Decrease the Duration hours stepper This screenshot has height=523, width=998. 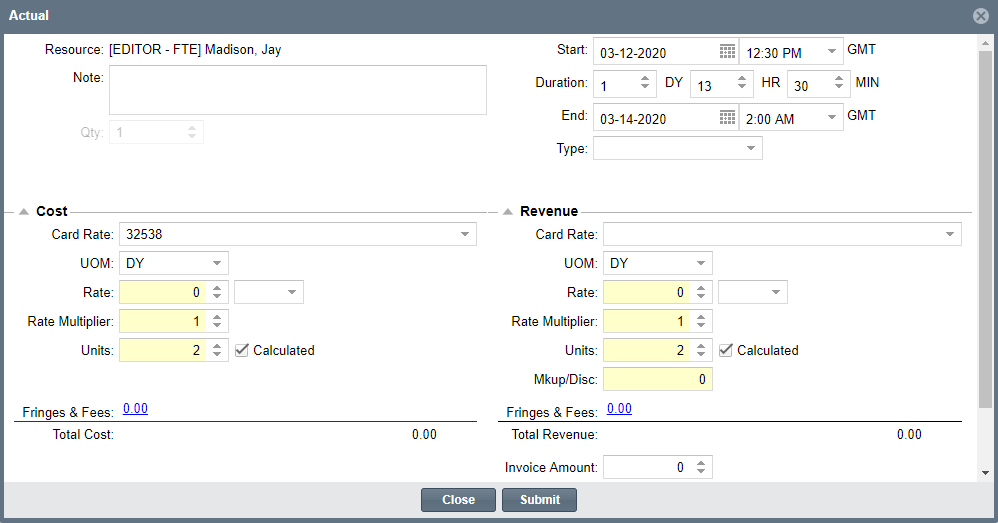741,87
